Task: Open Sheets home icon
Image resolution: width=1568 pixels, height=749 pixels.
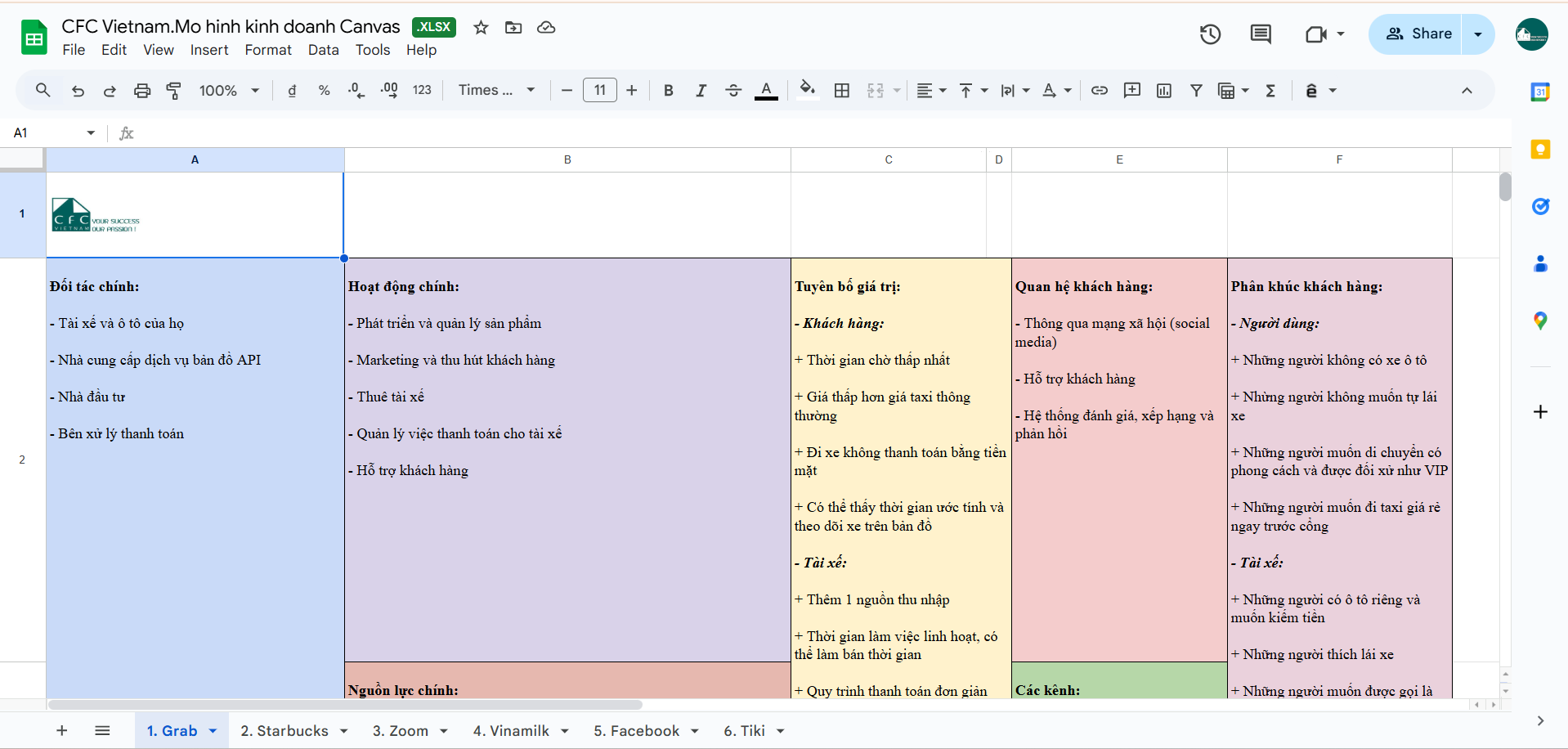Action: [x=34, y=37]
